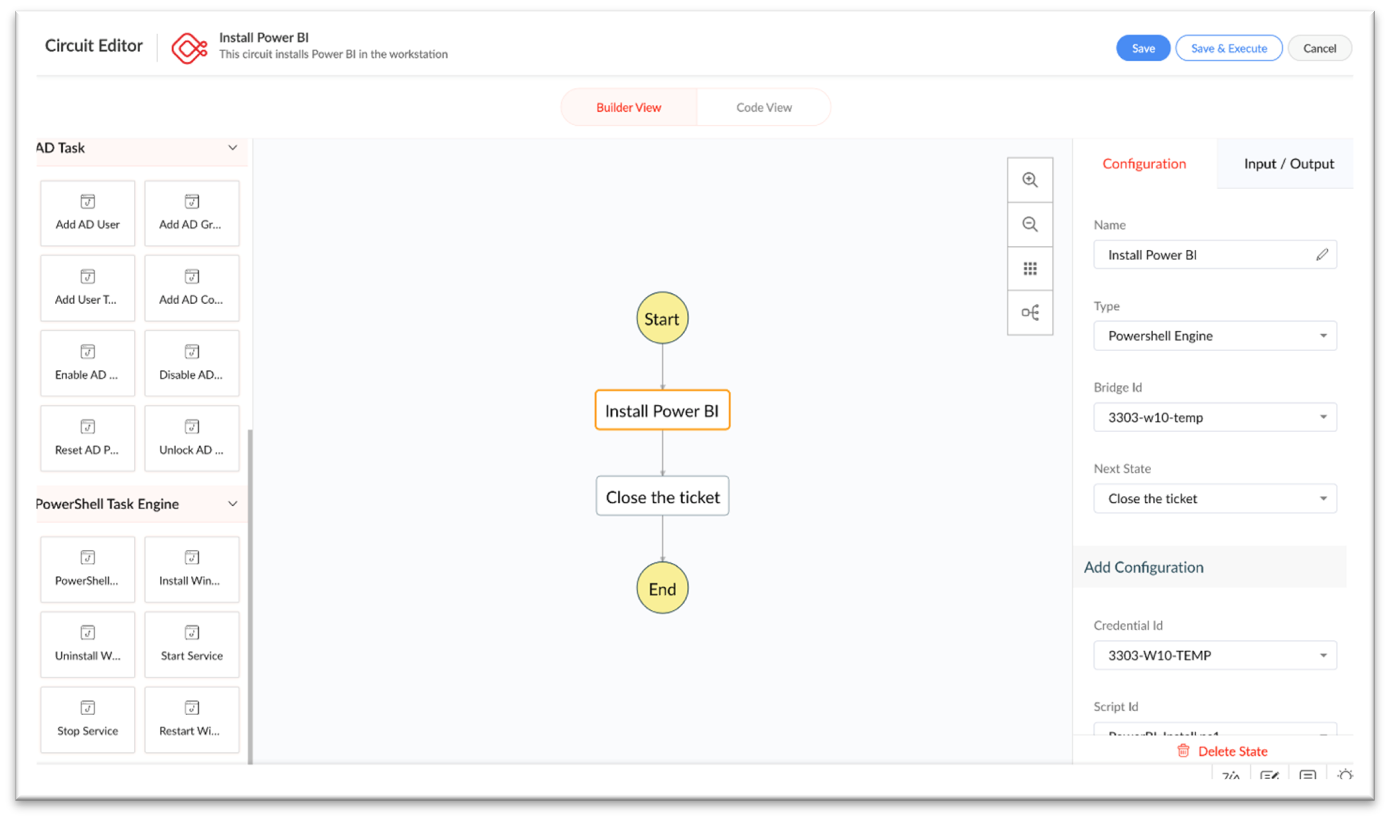The width and height of the screenshot is (1390, 820).
Task: Open the Next State dropdown
Action: click(1215, 498)
